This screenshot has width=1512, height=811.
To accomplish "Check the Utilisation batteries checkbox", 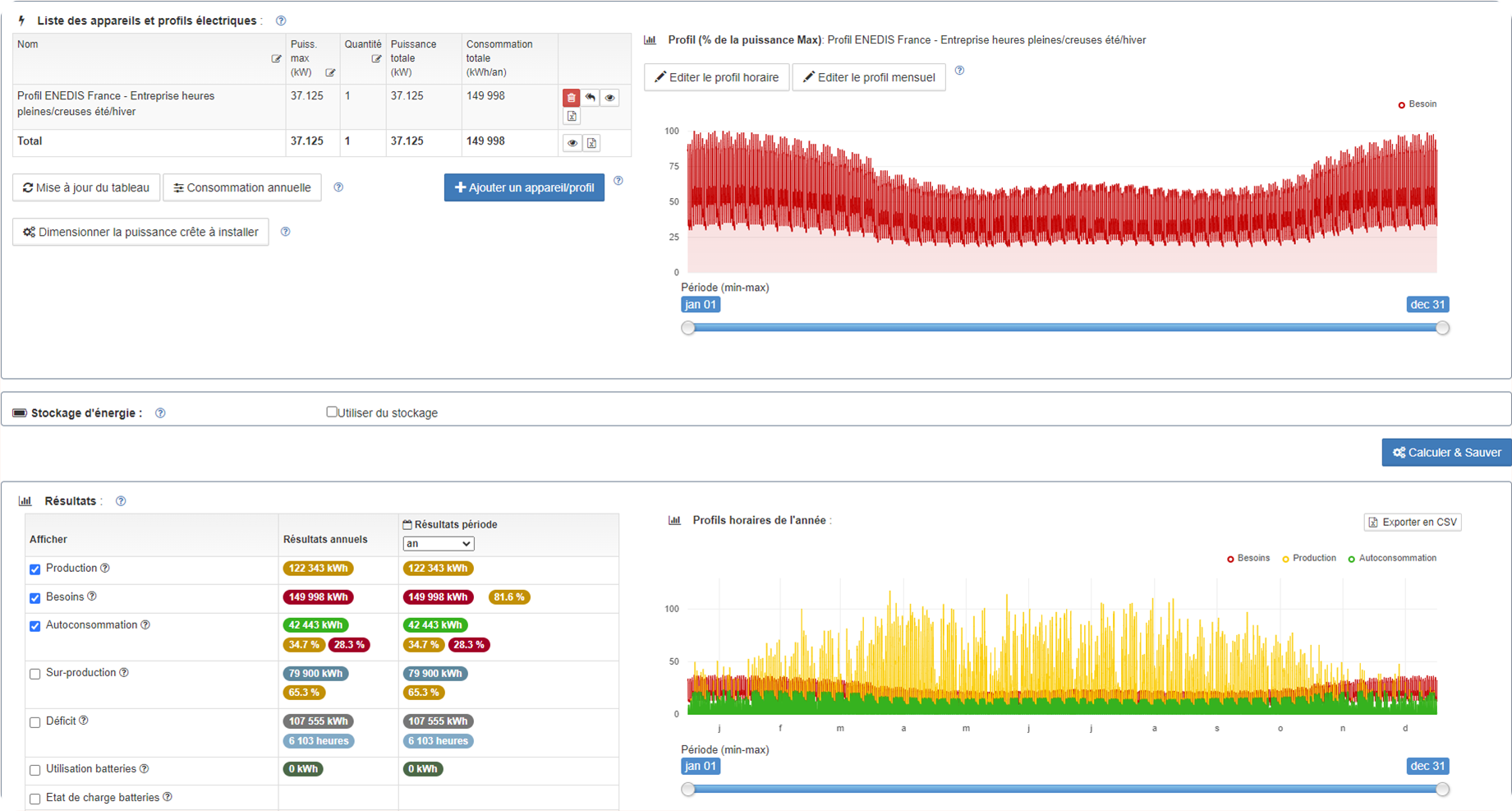I will [x=35, y=770].
